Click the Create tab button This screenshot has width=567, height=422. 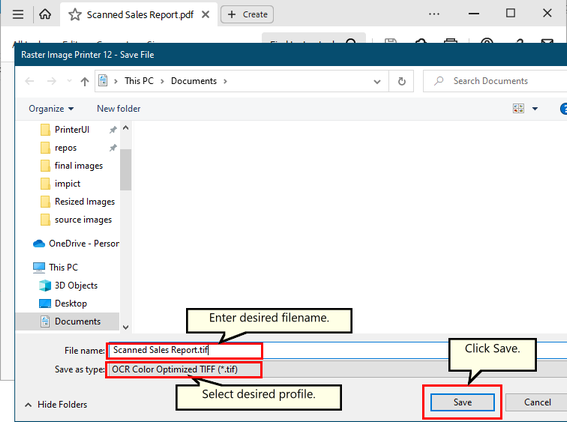(x=247, y=14)
